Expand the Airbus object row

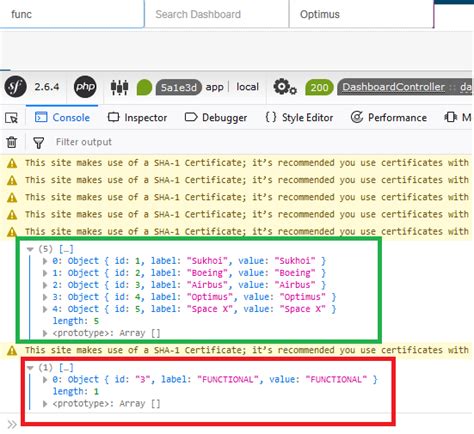45,285
